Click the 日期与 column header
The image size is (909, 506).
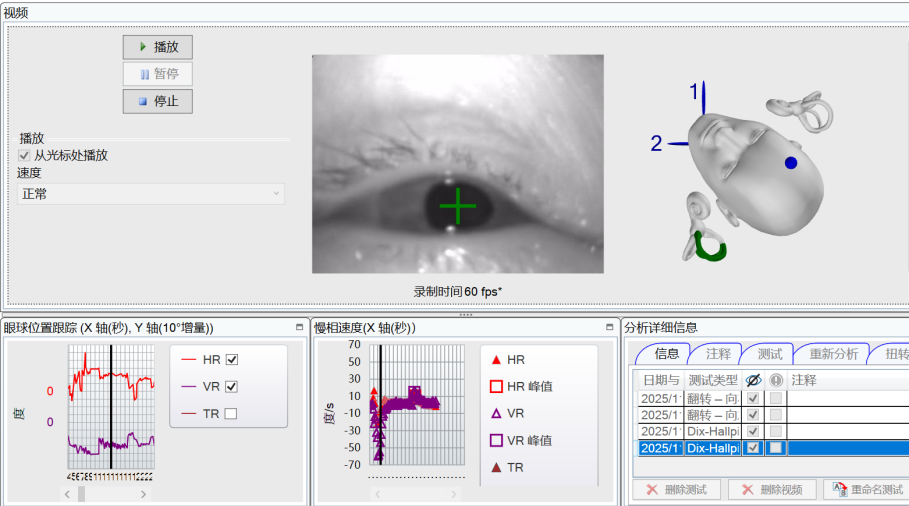click(661, 380)
